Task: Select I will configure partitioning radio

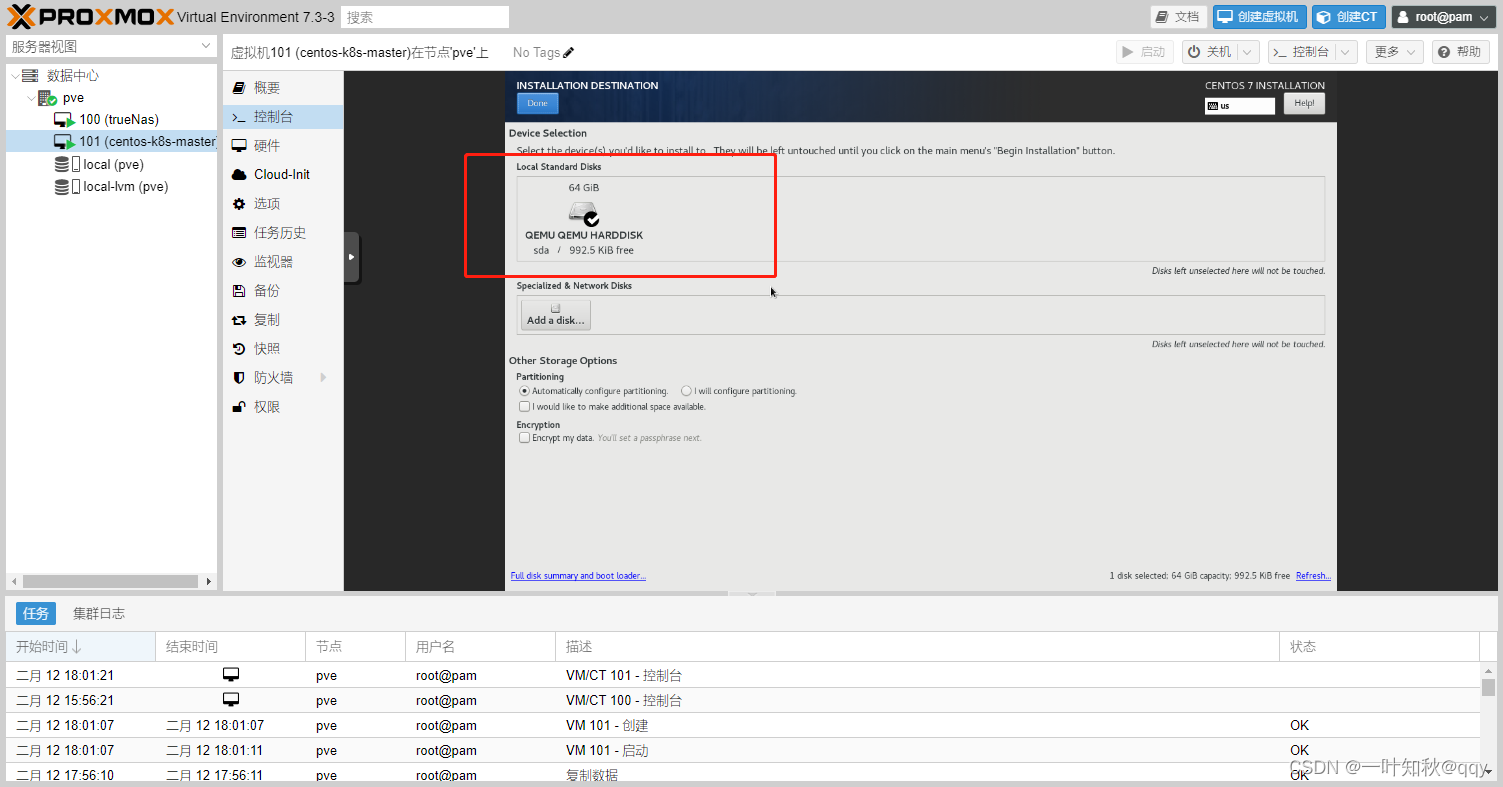Action: click(x=686, y=391)
